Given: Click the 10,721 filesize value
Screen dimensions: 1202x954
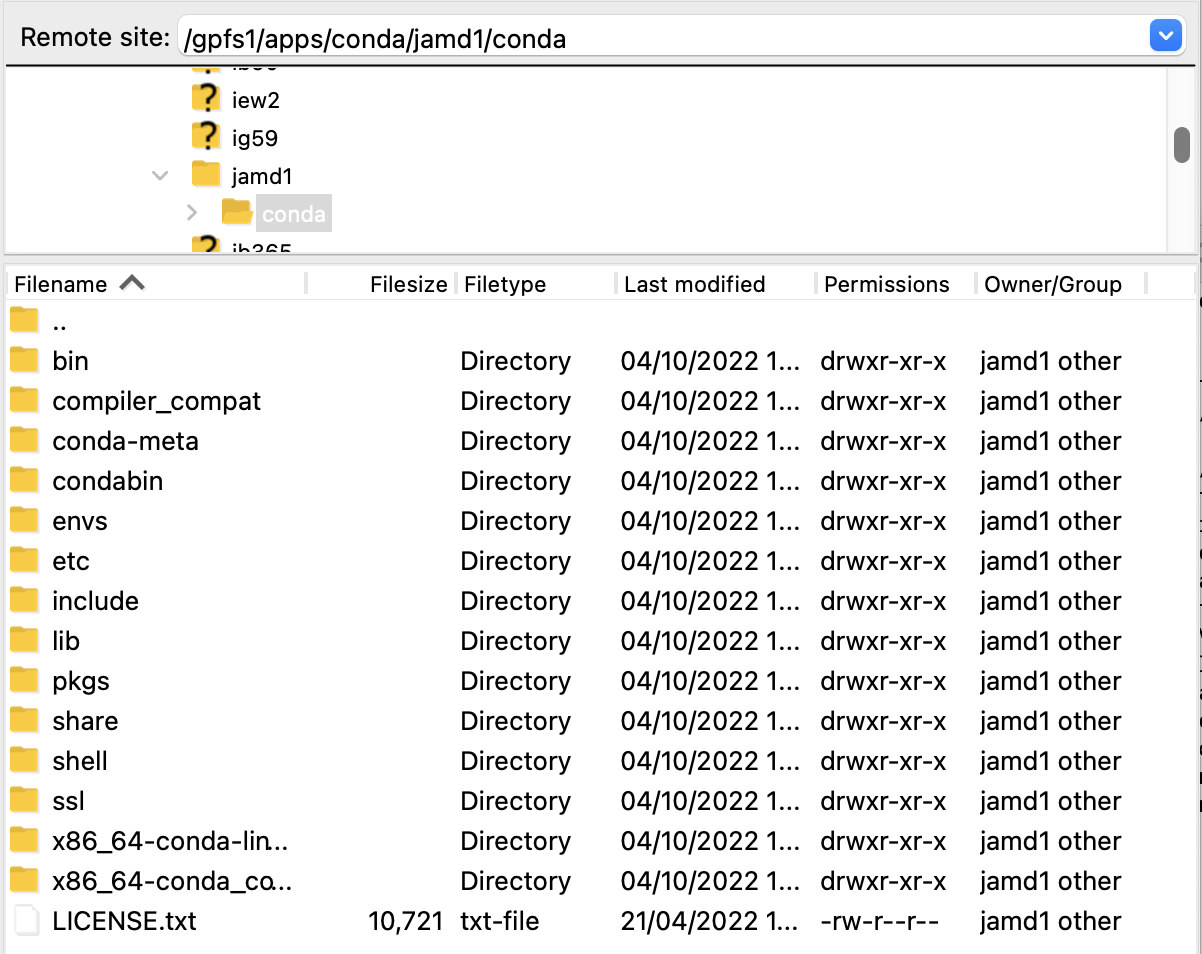Looking at the screenshot, I should 405,921.
